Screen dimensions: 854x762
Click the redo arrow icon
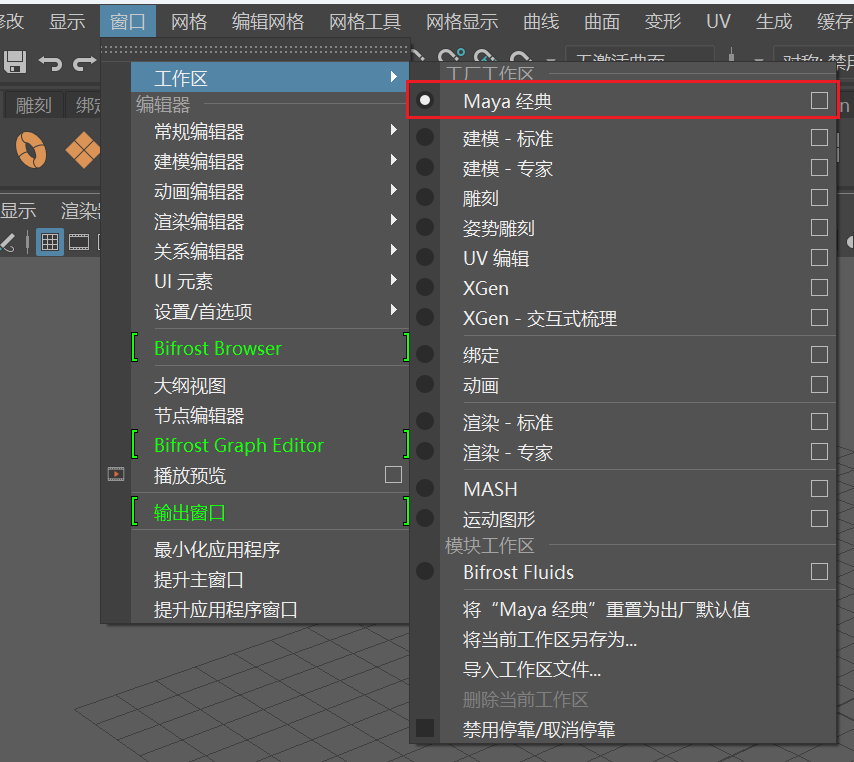pos(84,63)
